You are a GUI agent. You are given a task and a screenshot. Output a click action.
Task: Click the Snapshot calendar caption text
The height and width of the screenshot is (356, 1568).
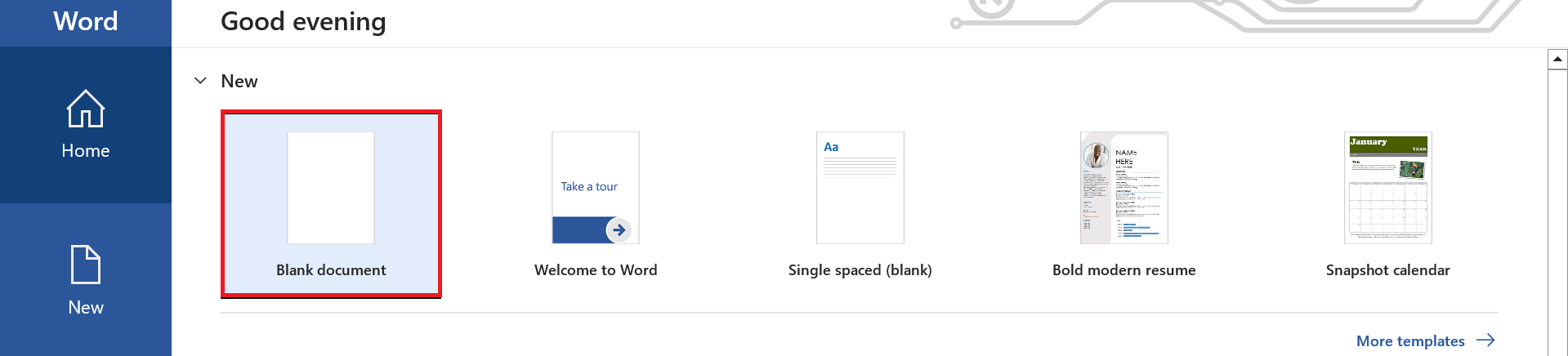pos(1388,270)
